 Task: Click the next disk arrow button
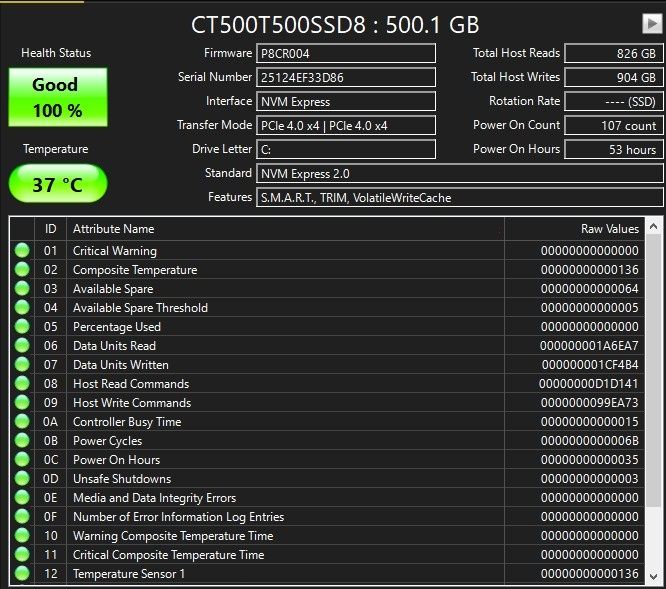(x=652, y=23)
